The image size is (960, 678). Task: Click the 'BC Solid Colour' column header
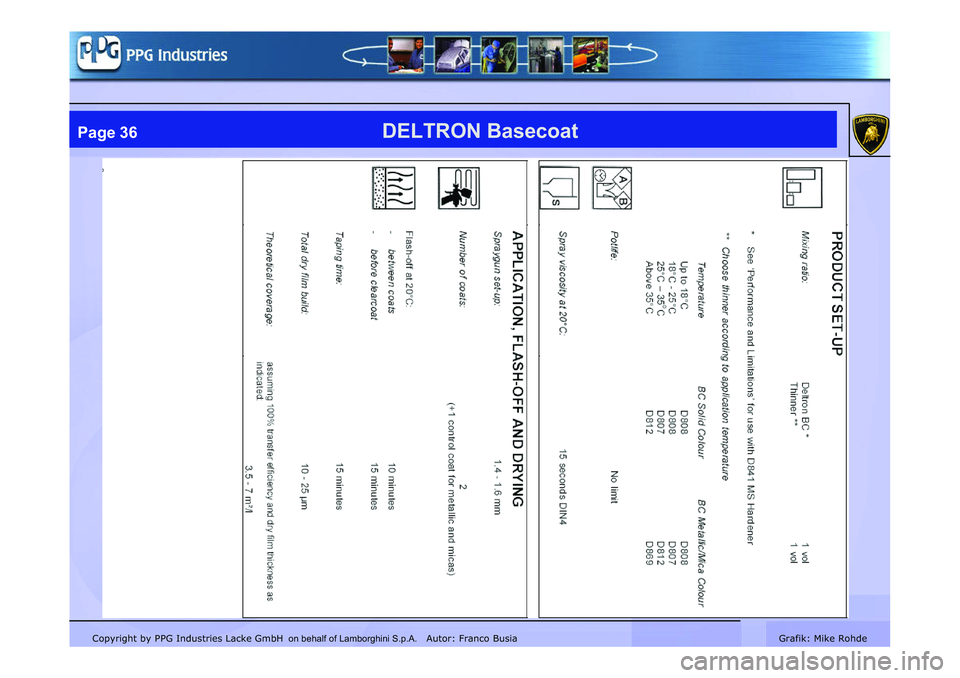pos(701,422)
